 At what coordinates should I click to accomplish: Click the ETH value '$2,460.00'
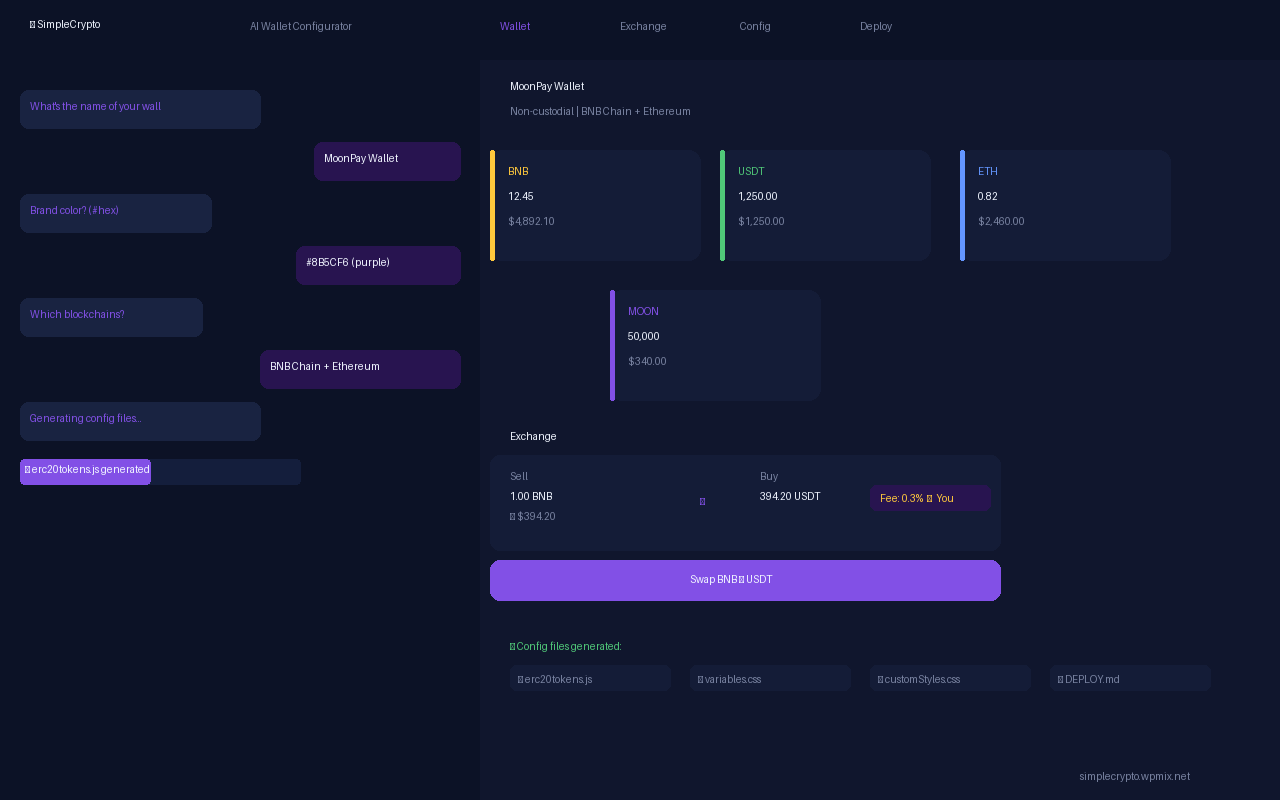[1001, 222]
